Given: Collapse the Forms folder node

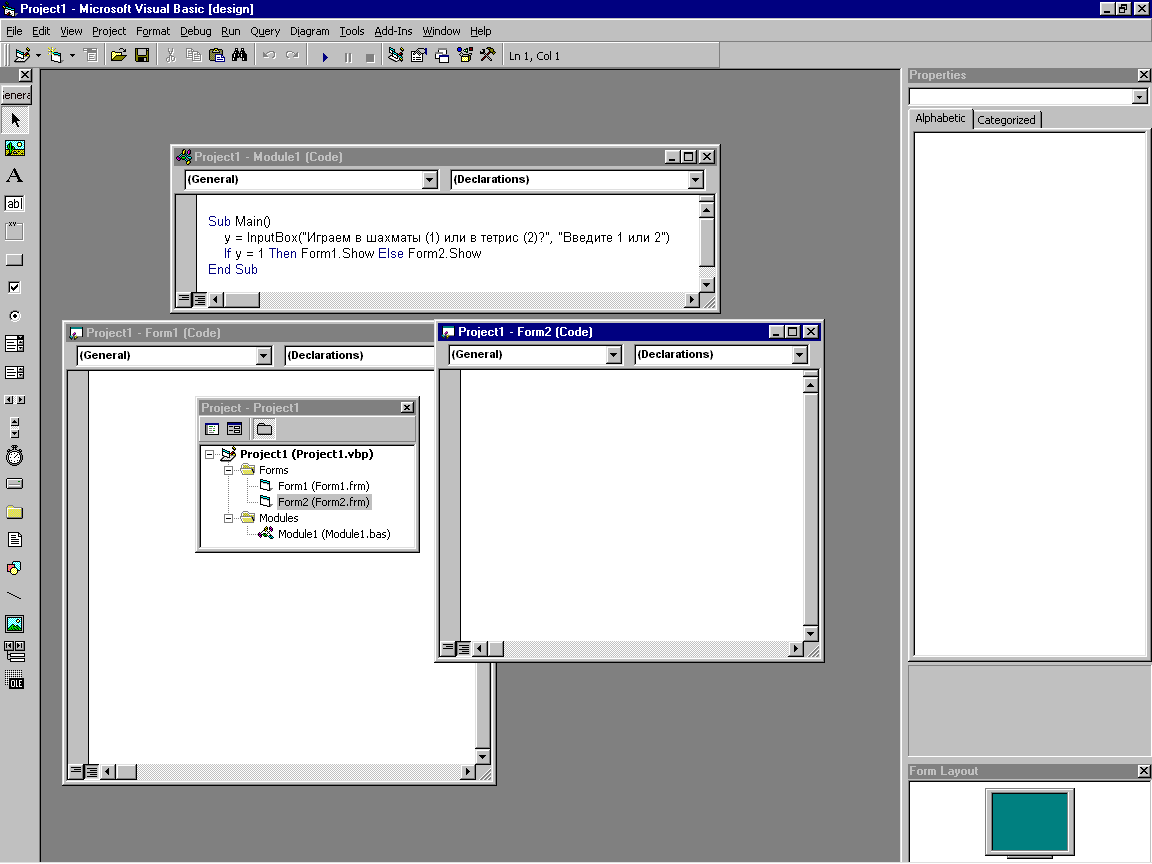Looking at the screenshot, I should pyautogui.click(x=228, y=470).
